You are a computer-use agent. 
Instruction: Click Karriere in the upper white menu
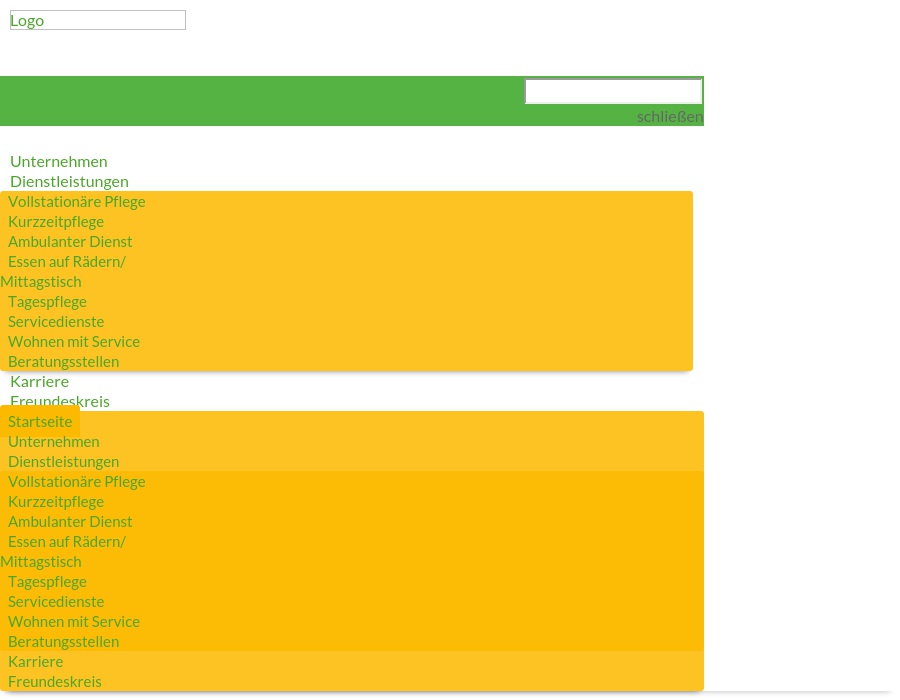tap(39, 381)
